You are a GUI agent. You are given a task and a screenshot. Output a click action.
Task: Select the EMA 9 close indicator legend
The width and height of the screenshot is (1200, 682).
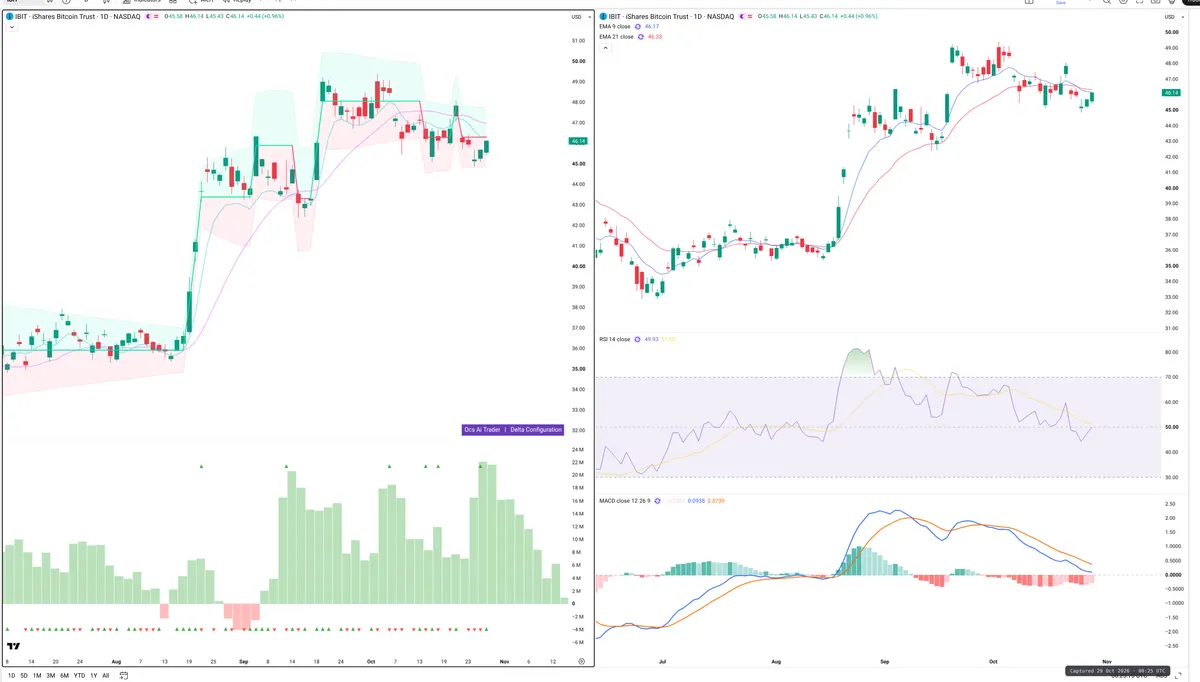click(614, 27)
